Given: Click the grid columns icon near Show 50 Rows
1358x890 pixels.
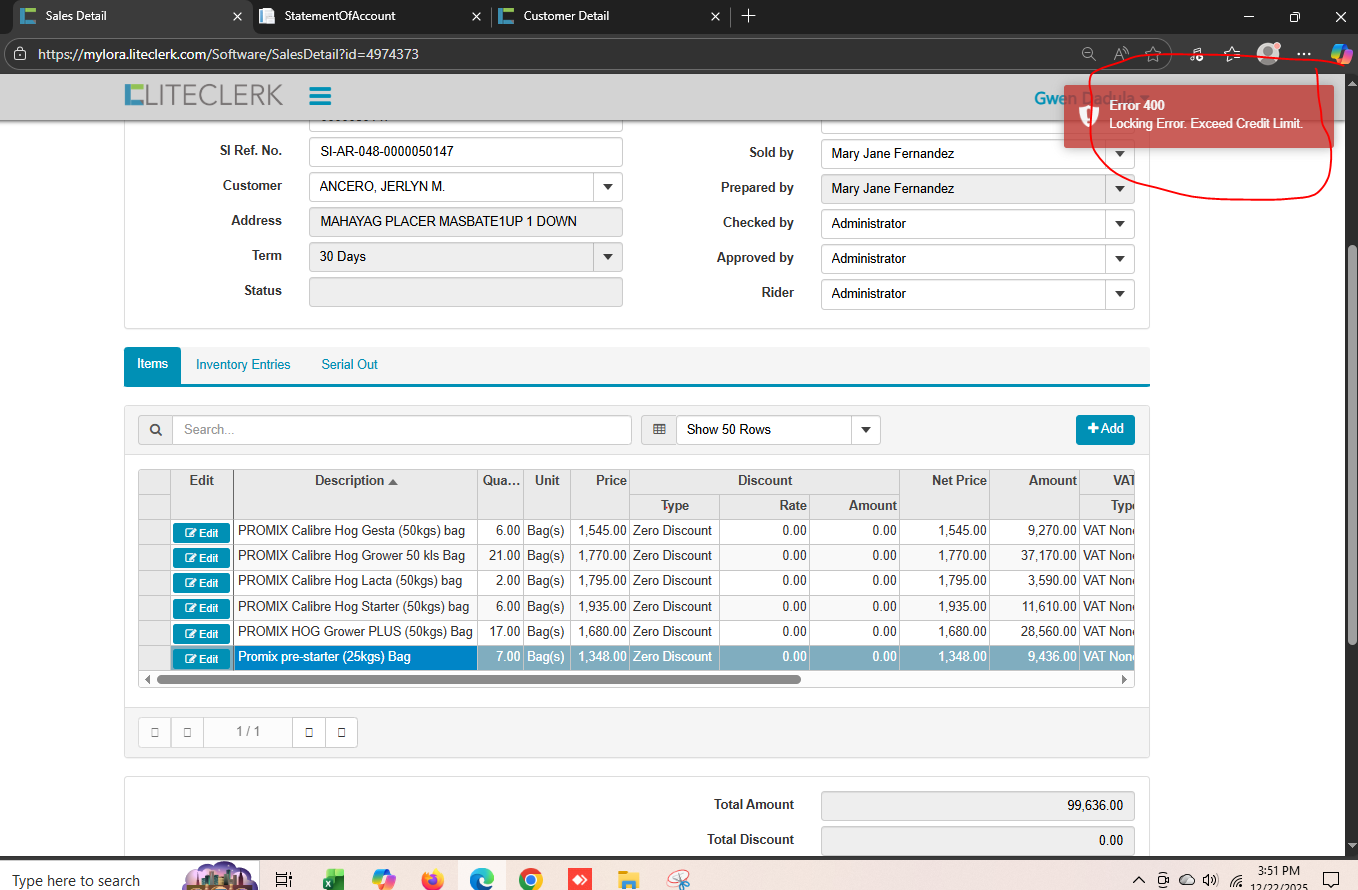Looking at the screenshot, I should 659,430.
